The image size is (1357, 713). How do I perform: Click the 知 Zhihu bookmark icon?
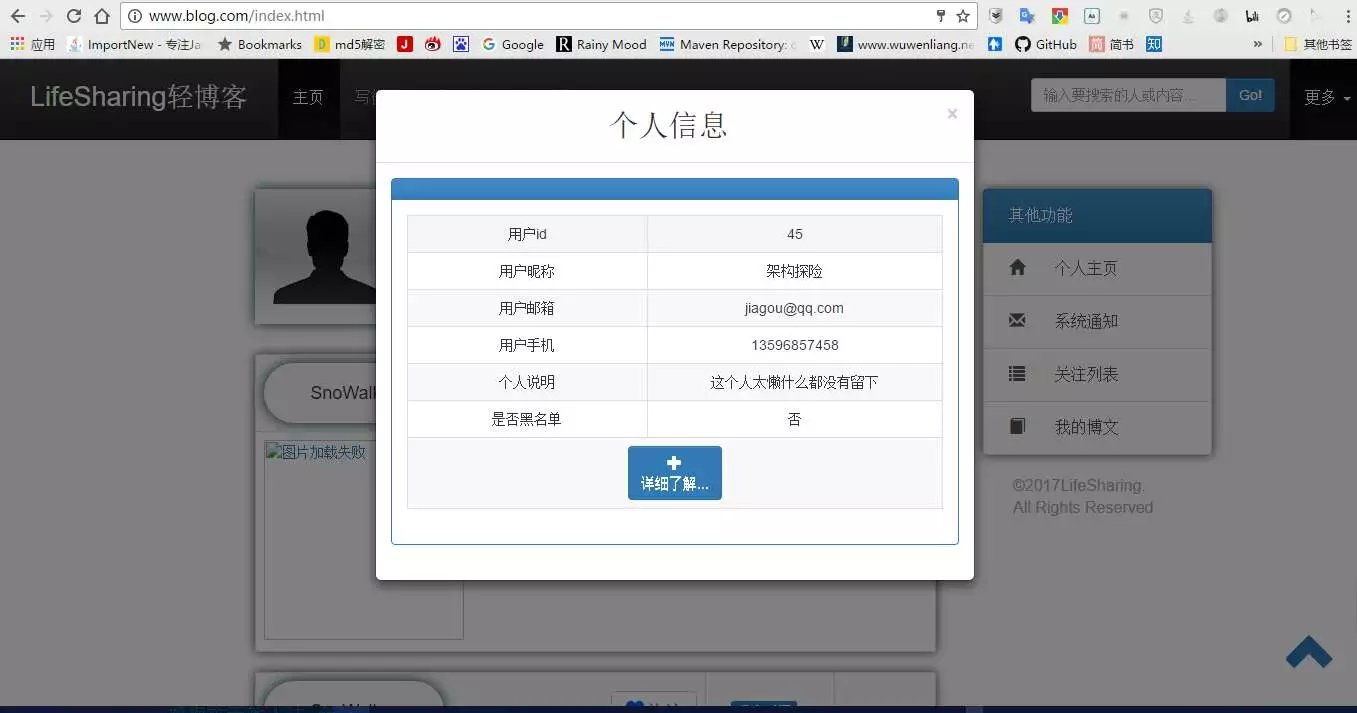pos(1153,44)
